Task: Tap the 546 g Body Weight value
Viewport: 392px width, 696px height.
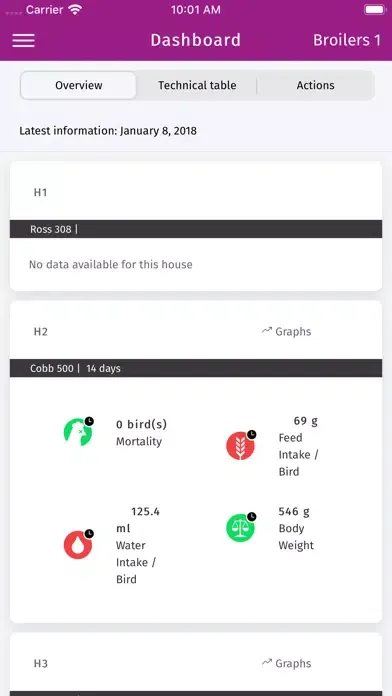Action: pos(294,511)
